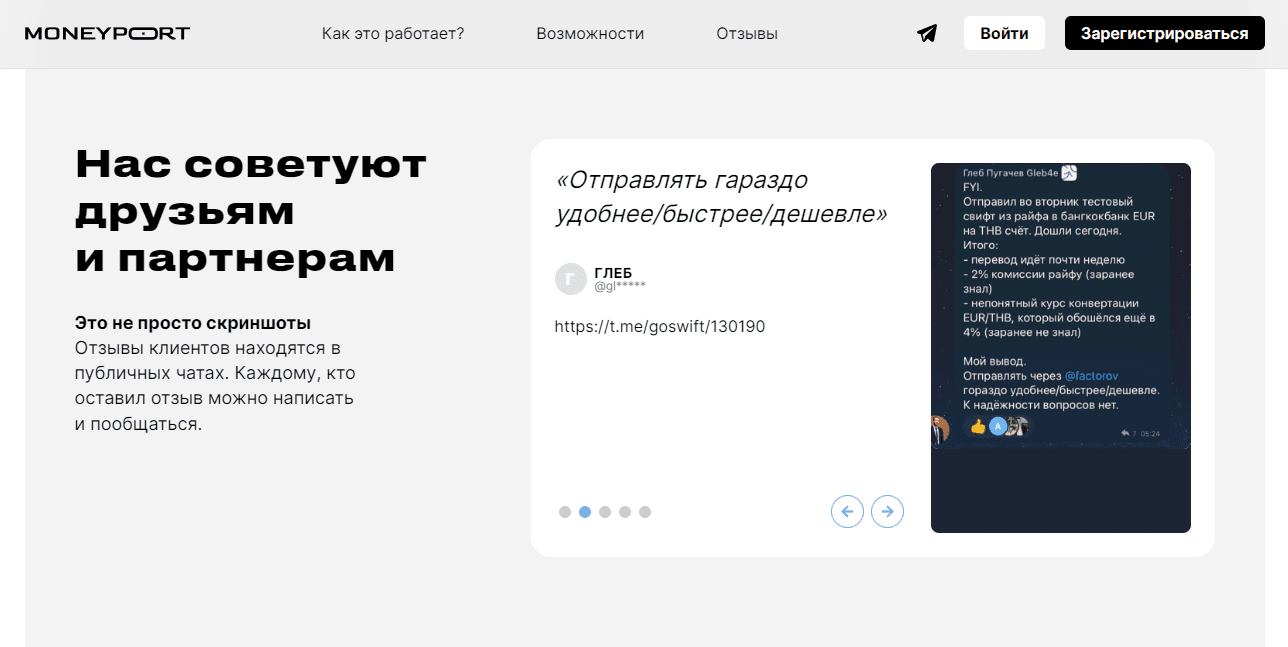This screenshot has height=647, width=1288.
Task: Open the 'Как это работает?' menu item
Action: pyautogui.click(x=393, y=33)
